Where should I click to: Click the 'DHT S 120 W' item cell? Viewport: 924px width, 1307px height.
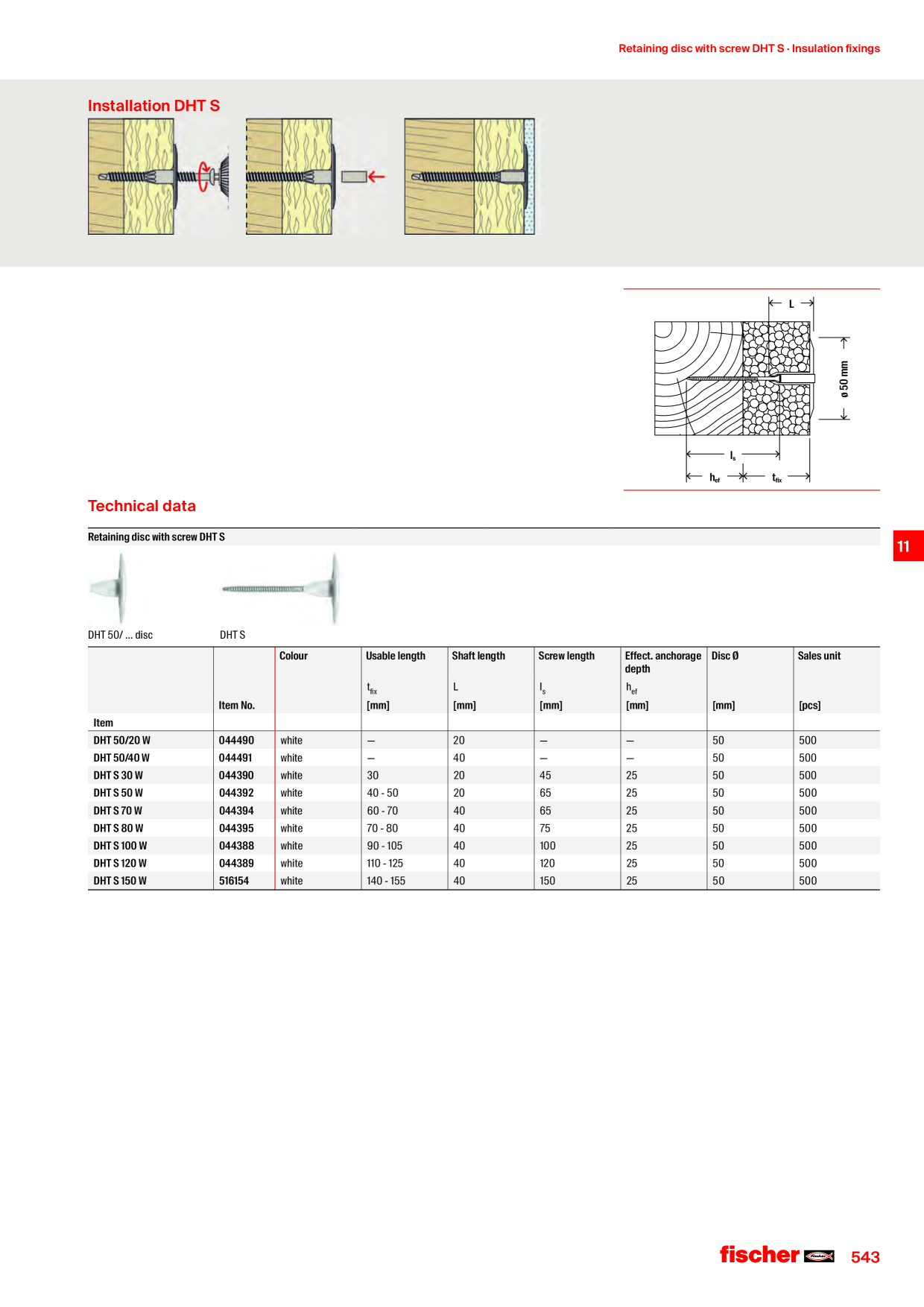point(120,863)
